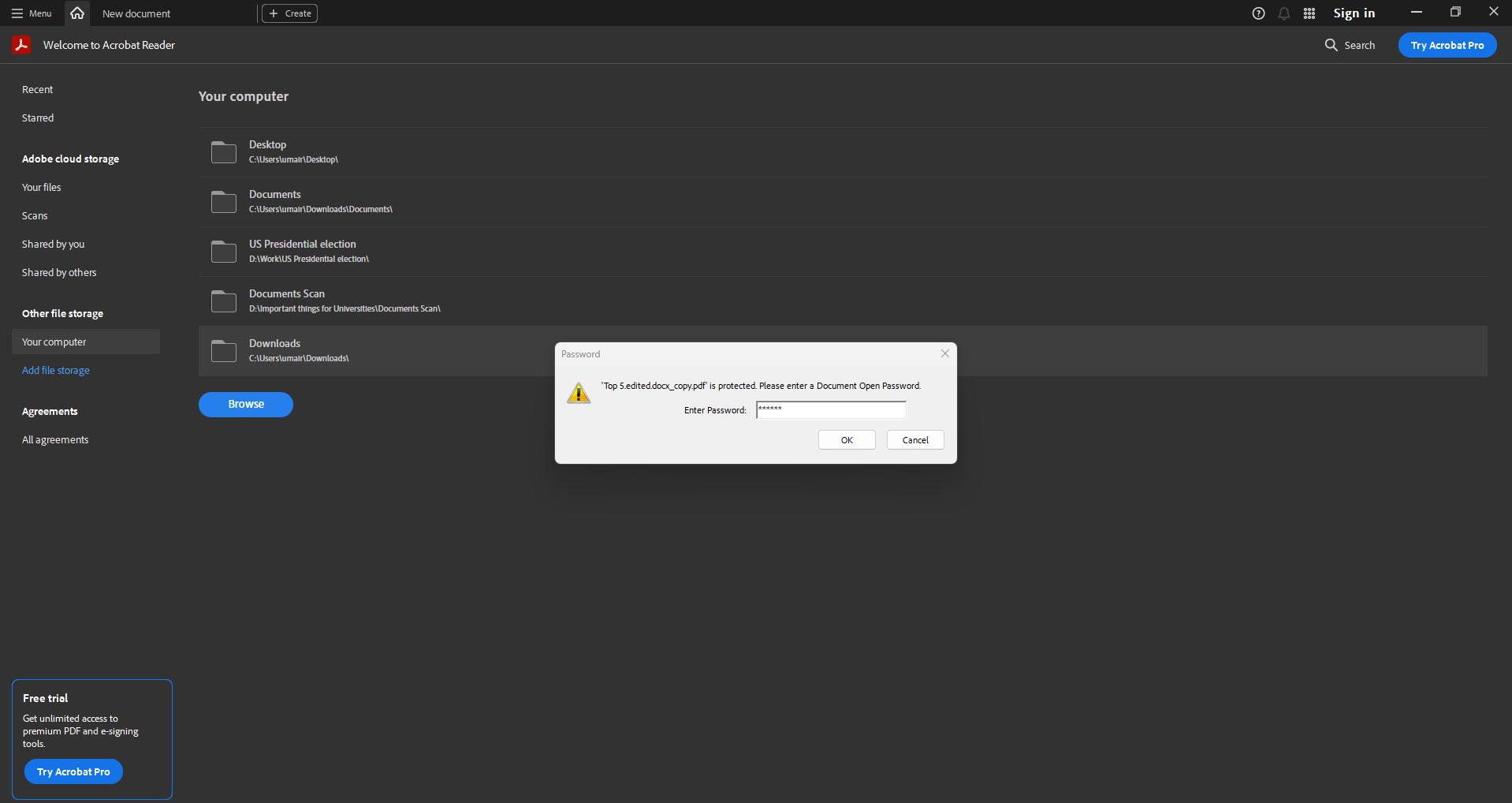Select the Downloads folder name
Image resolution: width=1512 pixels, height=803 pixels.
275,343
